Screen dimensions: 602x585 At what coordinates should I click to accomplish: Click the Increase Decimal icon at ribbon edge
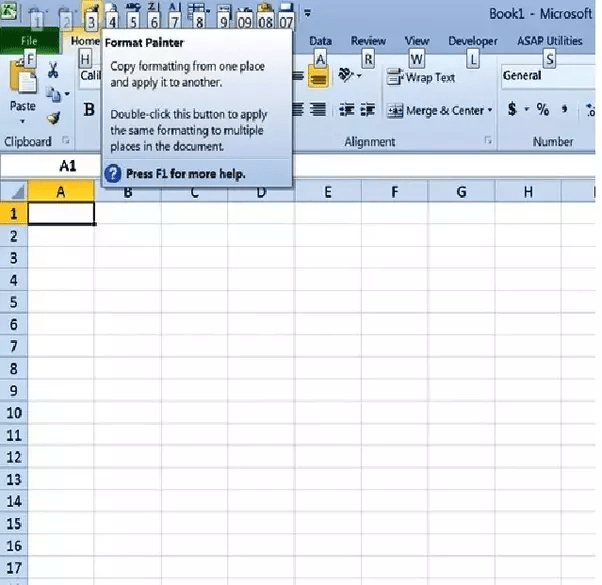coord(590,110)
